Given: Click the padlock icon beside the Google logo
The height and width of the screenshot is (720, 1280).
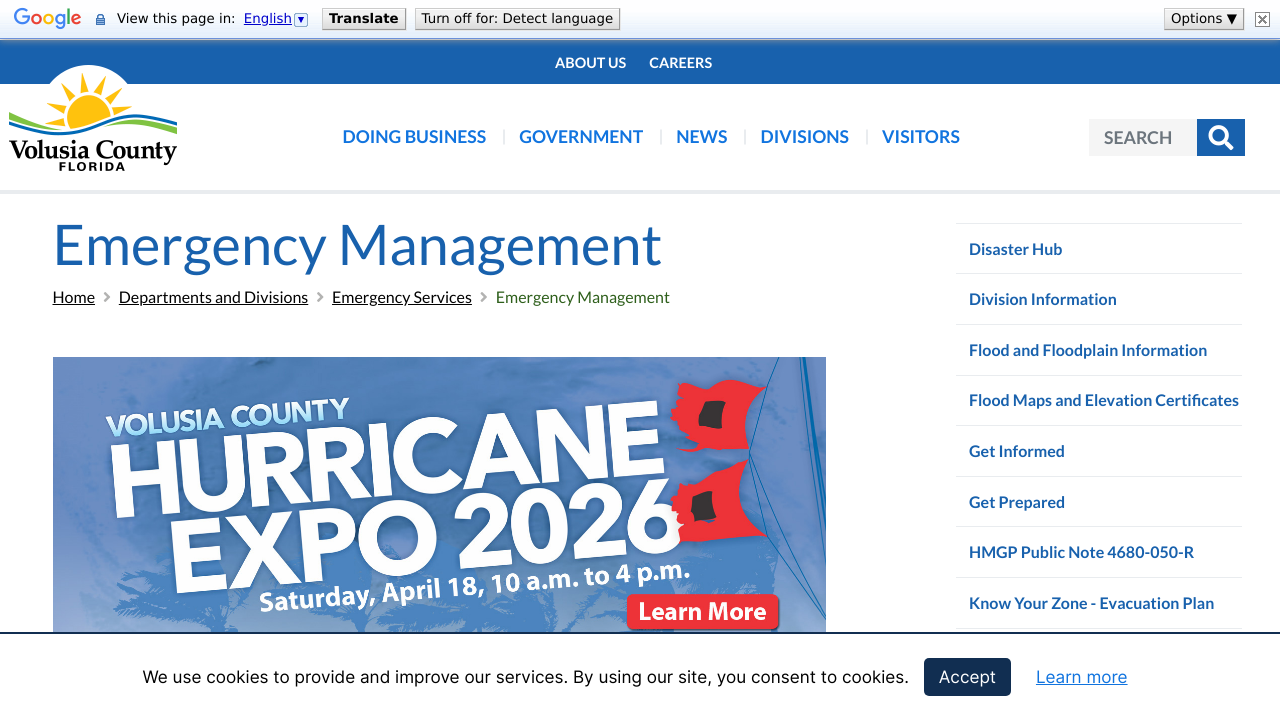Looking at the screenshot, I should (98, 18).
